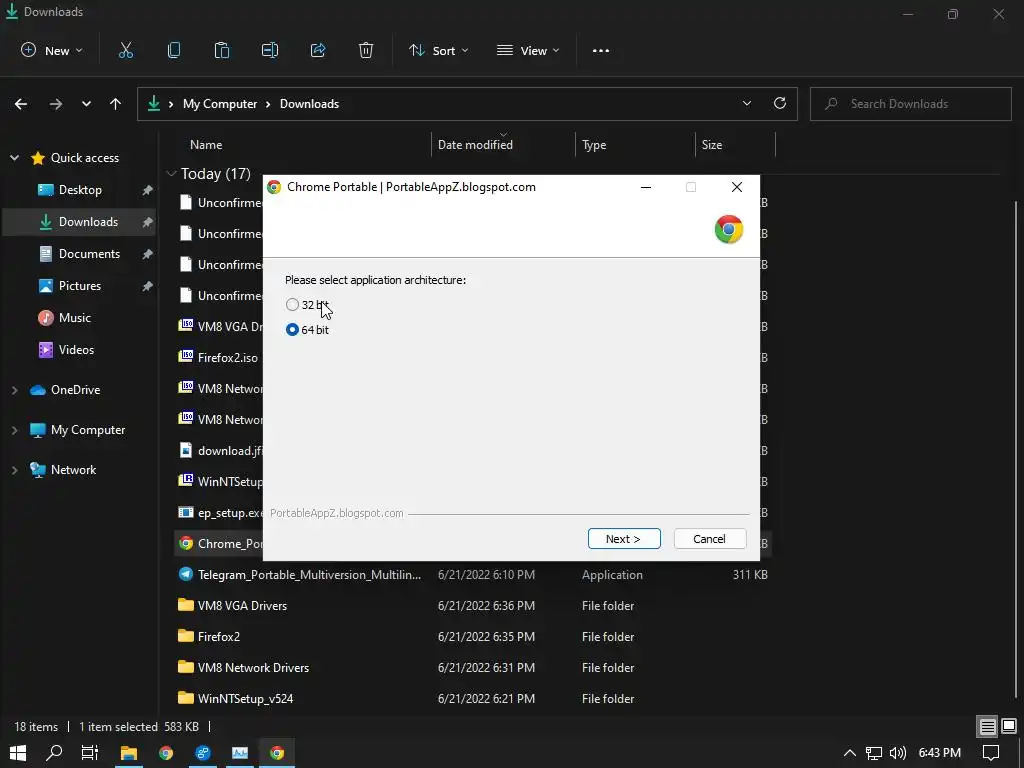Click the Telegram application file icon

(186, 574)
